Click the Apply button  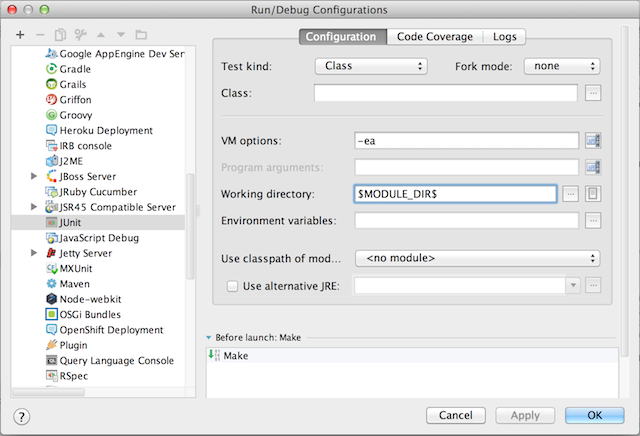[x=525, y=416]
